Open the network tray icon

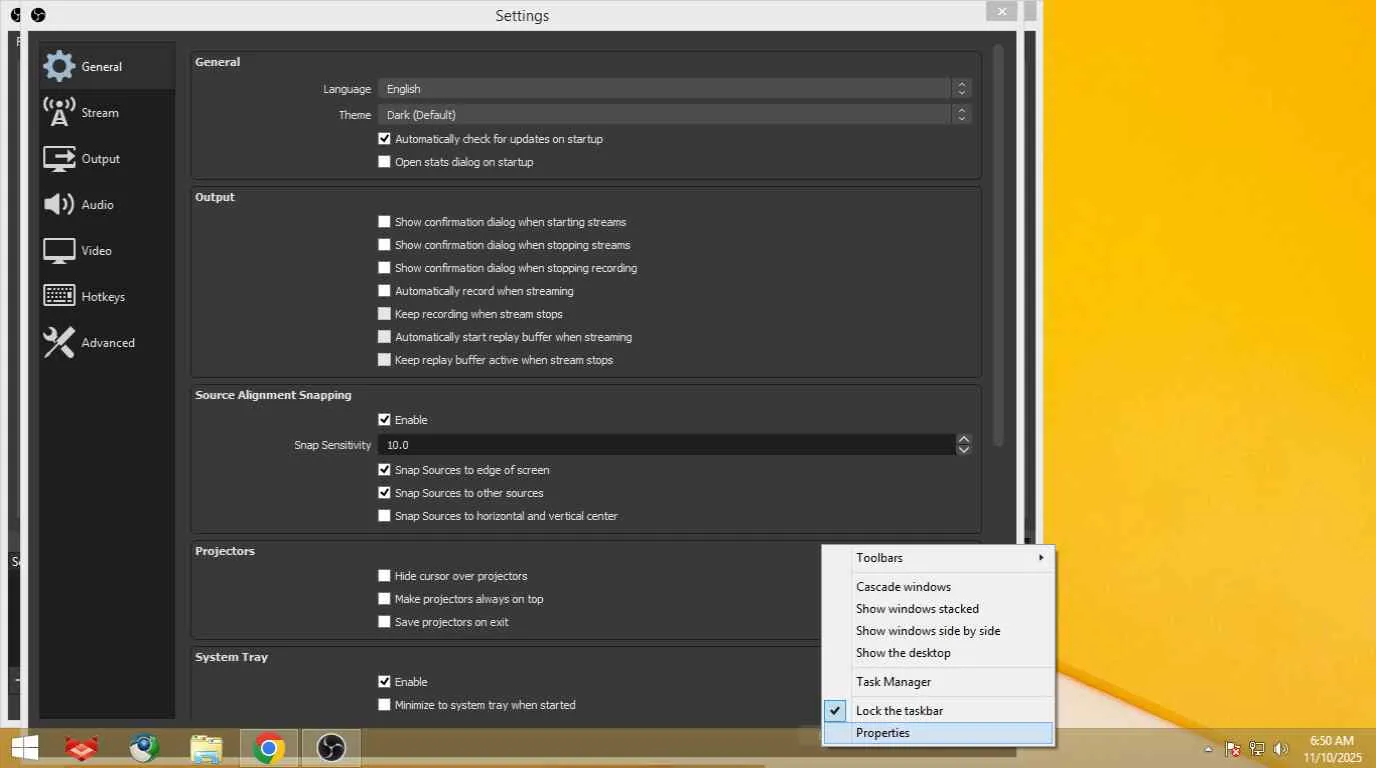[1257, 749]
